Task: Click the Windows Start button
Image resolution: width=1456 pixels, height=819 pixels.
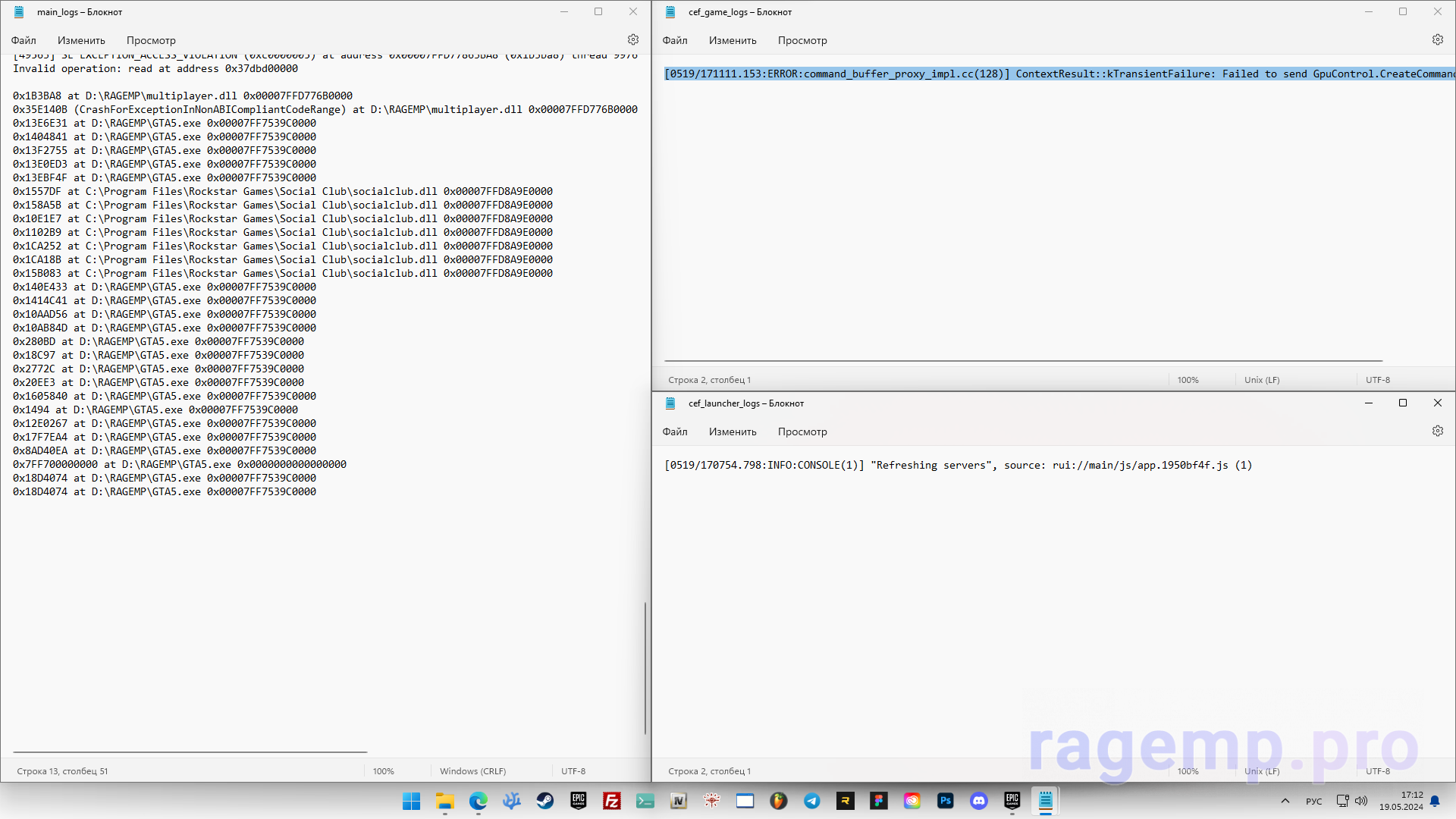Action: click(x=412, y=801)
